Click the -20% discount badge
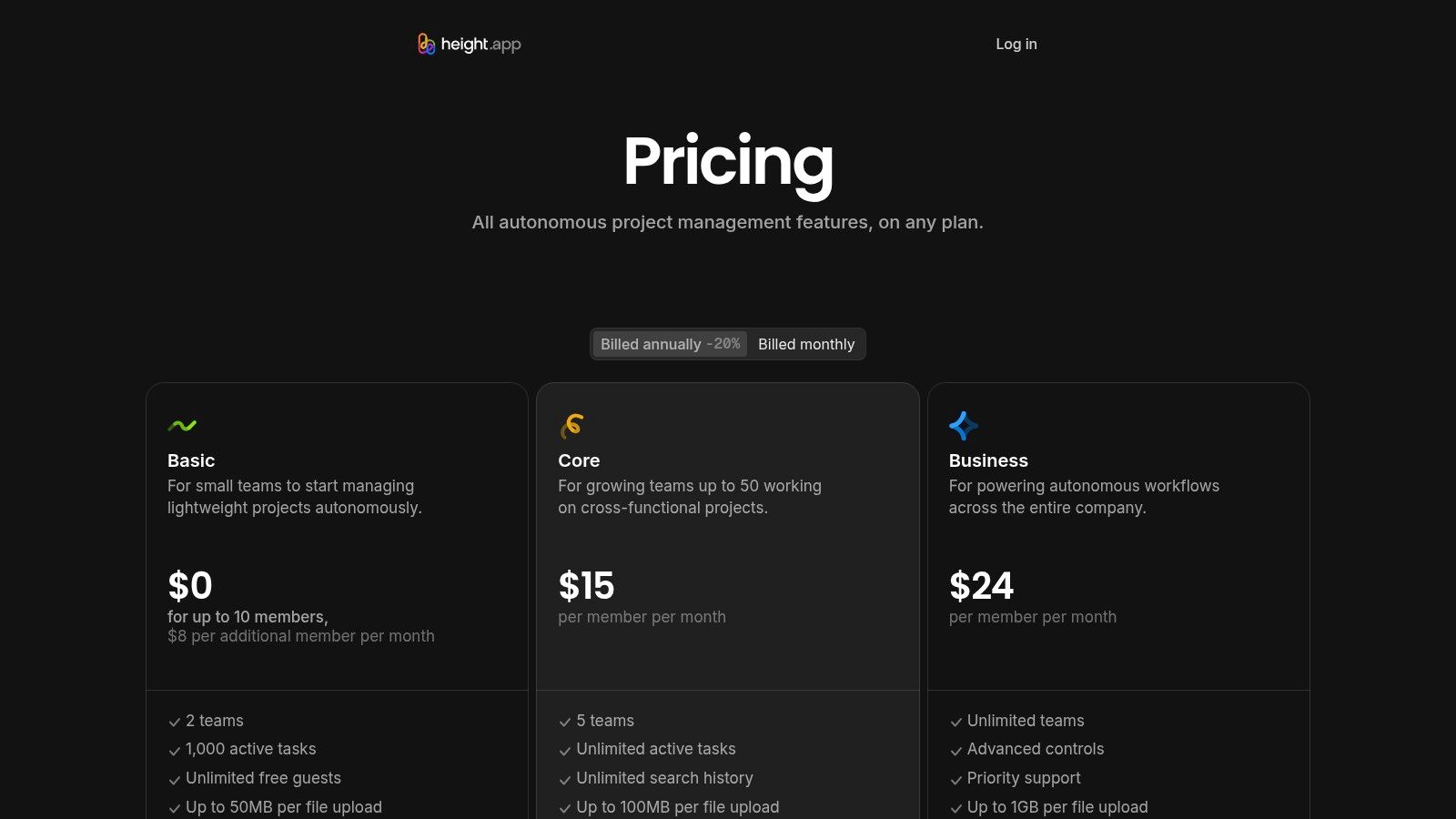The width and height of the screenshot is (1456, 819). click(723, 344)
